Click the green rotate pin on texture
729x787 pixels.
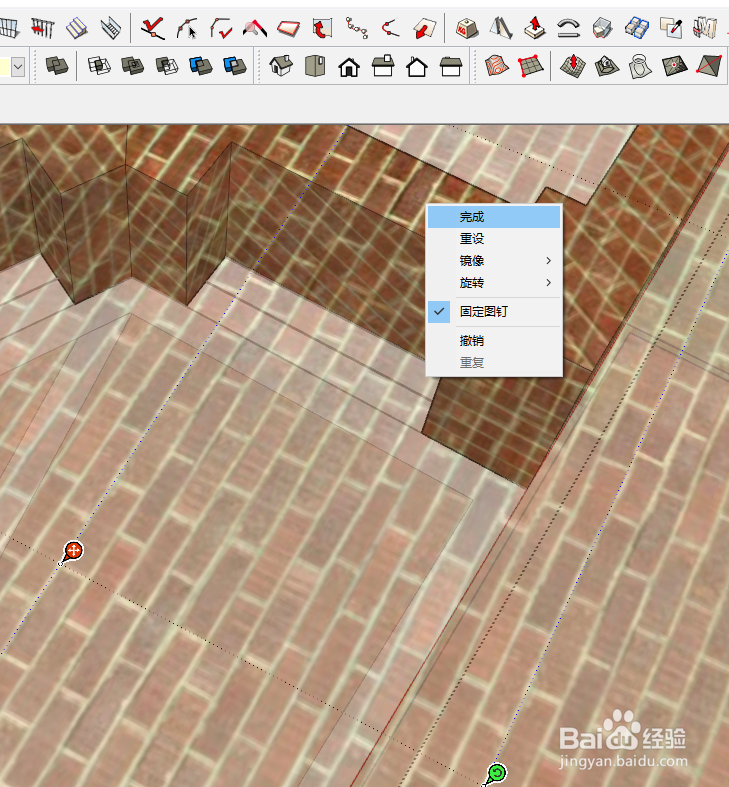pos(495,774)
